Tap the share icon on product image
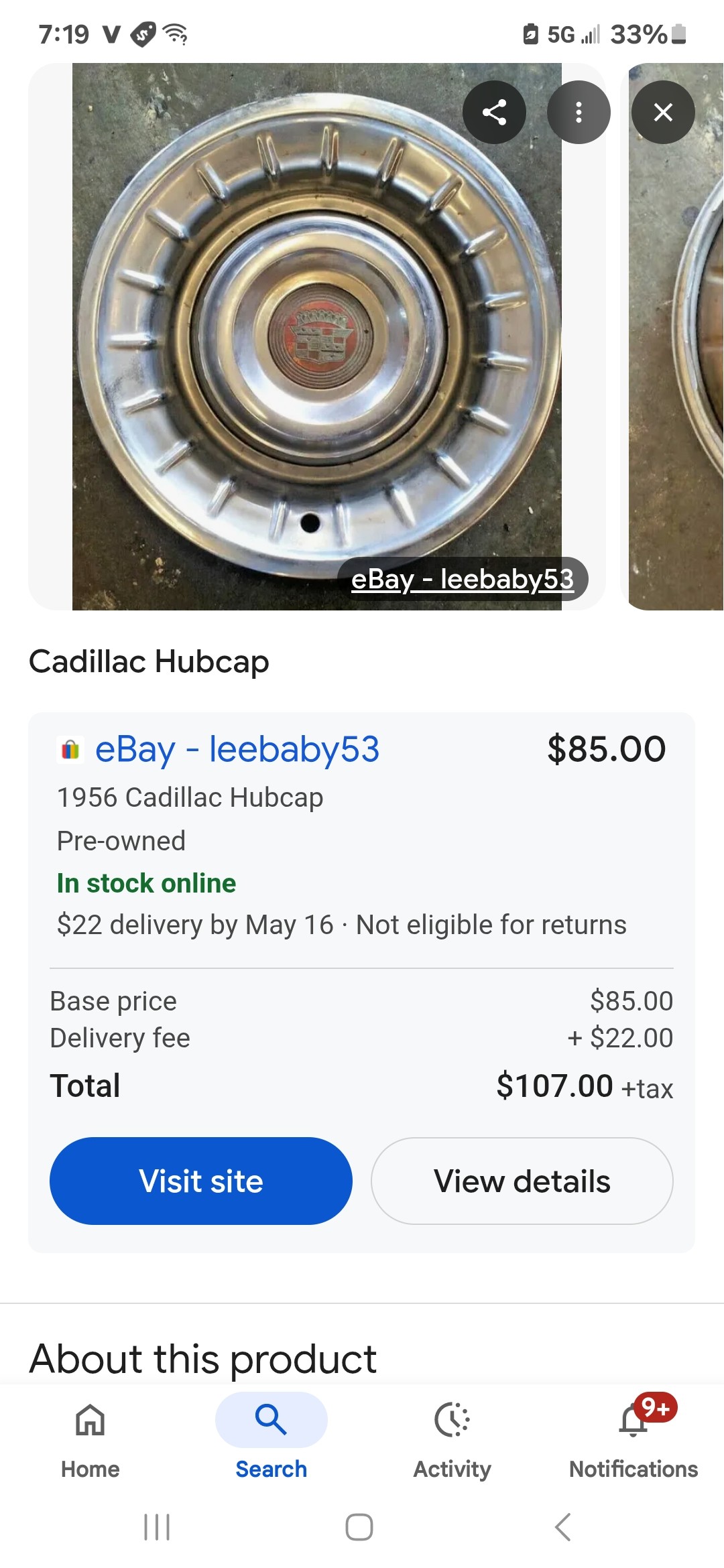 click(x=494, y=112)
